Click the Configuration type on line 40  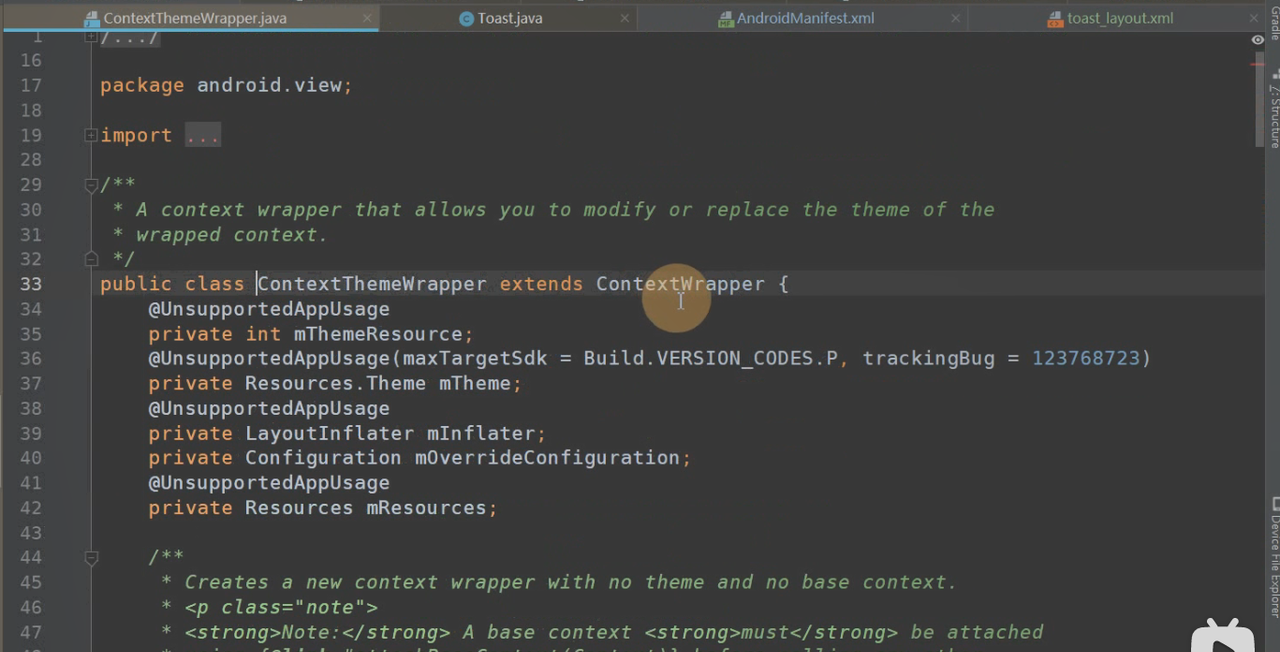pos(323,458)
